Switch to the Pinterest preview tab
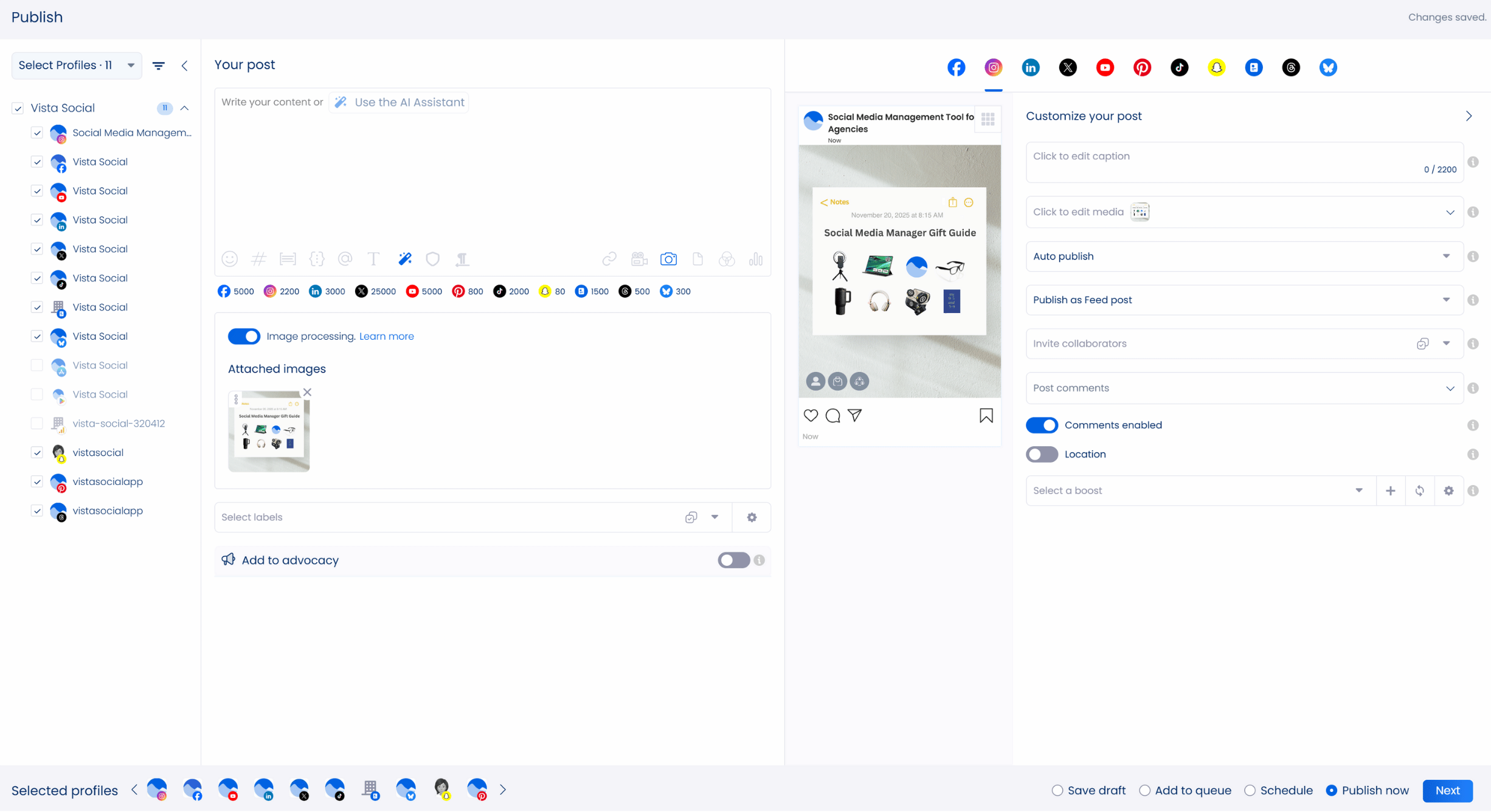The image size is (1491, 812). pyautogui.click(x=1142, y=67)
